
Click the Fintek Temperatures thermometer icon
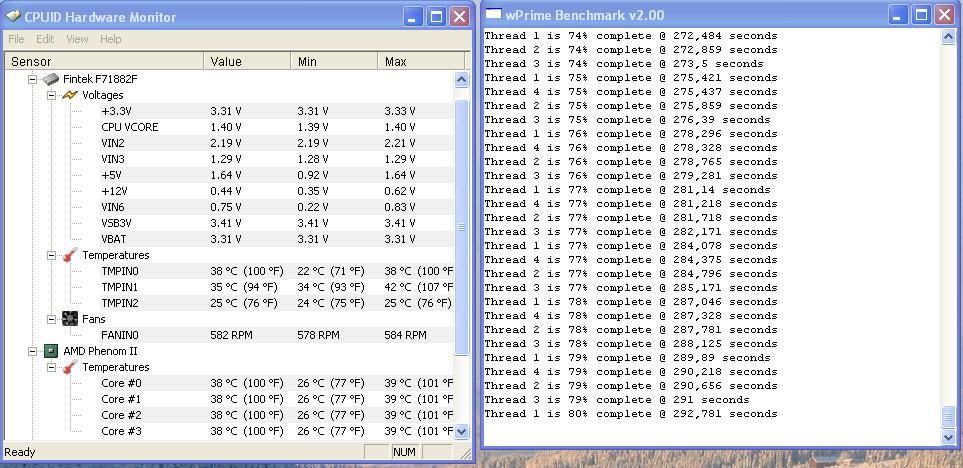pyautogui.click(x=70, y=255)
